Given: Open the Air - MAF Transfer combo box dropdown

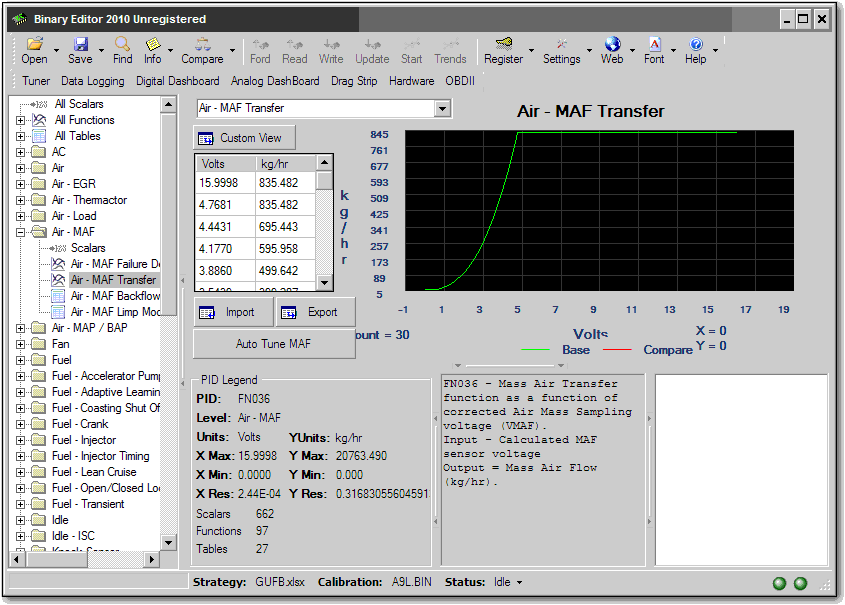Looking at the screenshot, I should 442,108.
